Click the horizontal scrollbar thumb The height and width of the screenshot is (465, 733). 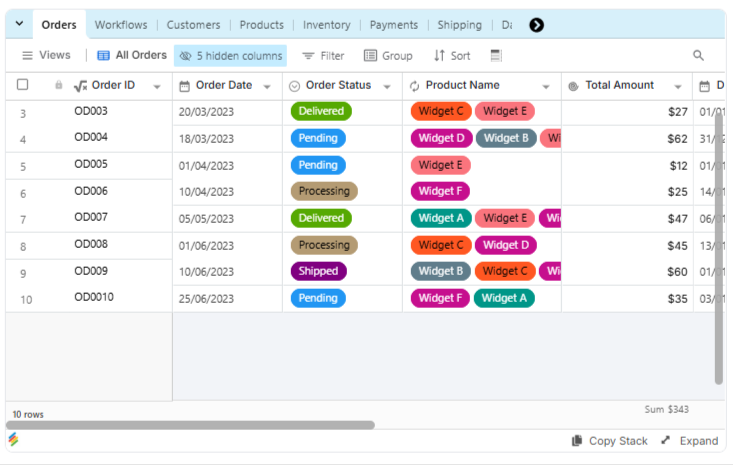(x=190, y=425)
